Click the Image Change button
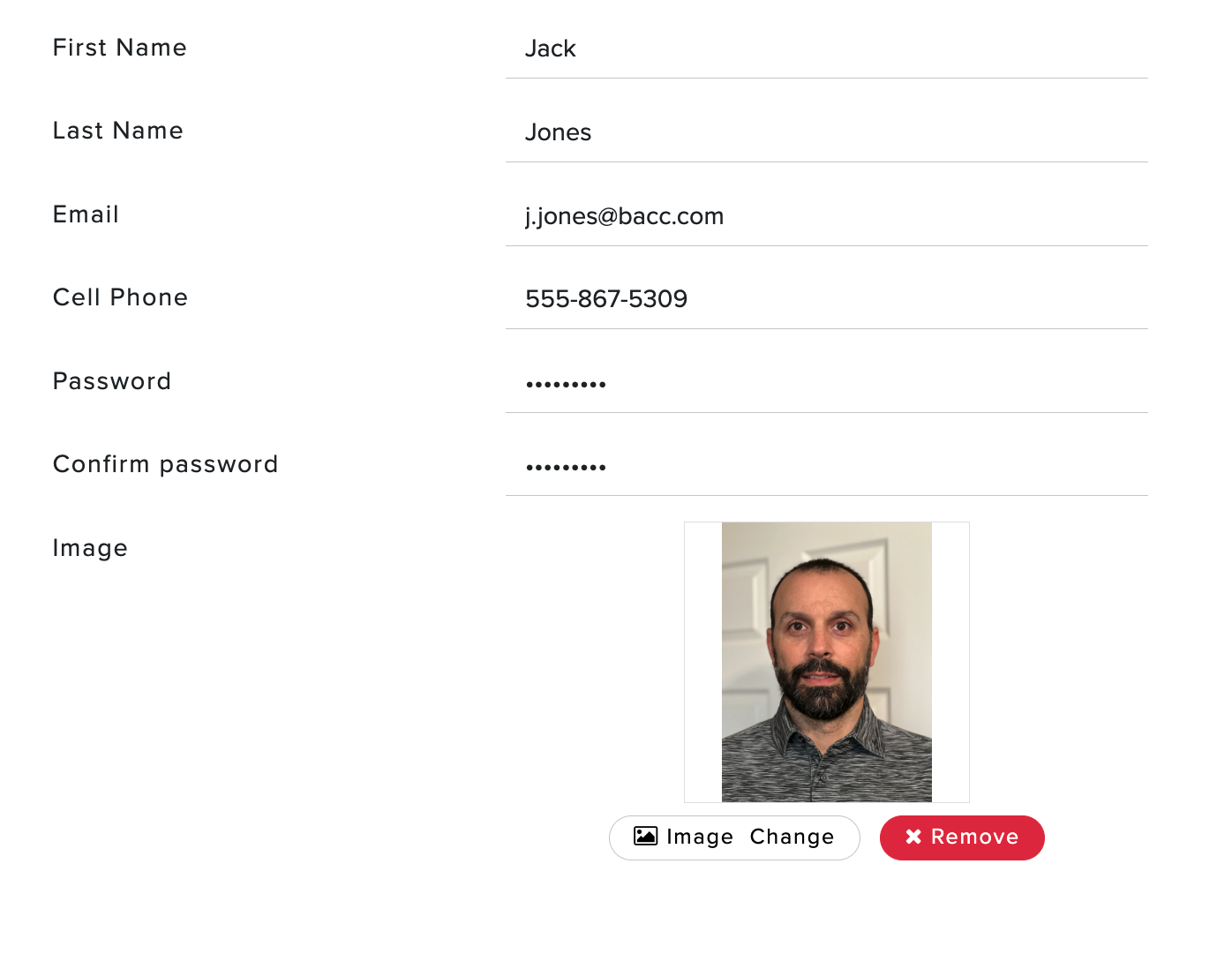 734,838
